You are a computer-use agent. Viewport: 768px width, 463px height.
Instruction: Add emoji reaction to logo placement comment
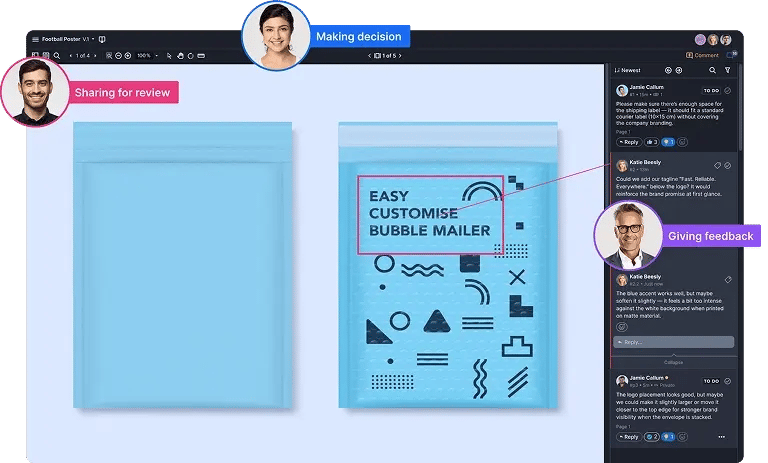682,437
